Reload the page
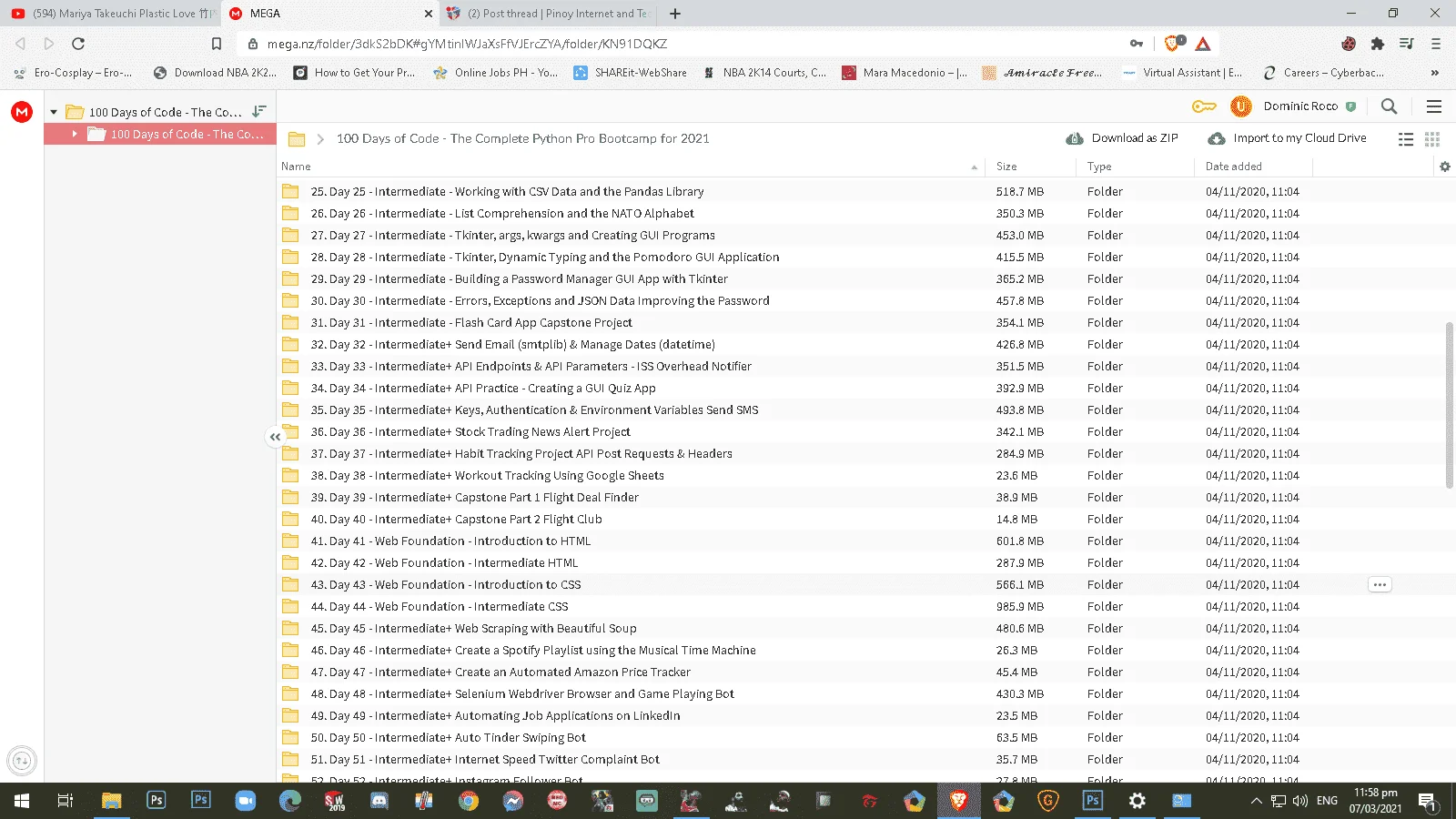1456x819 pixels. pos(78,44)
